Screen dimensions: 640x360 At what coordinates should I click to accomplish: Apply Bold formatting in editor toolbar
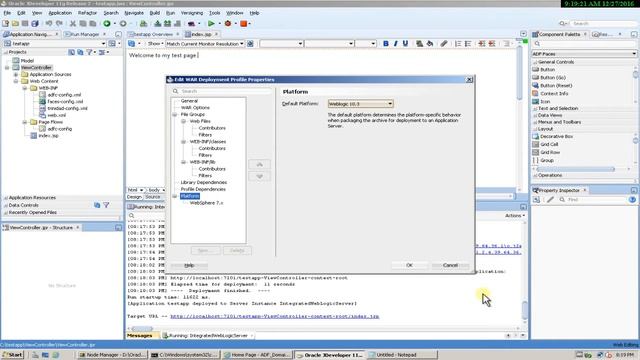386,44
